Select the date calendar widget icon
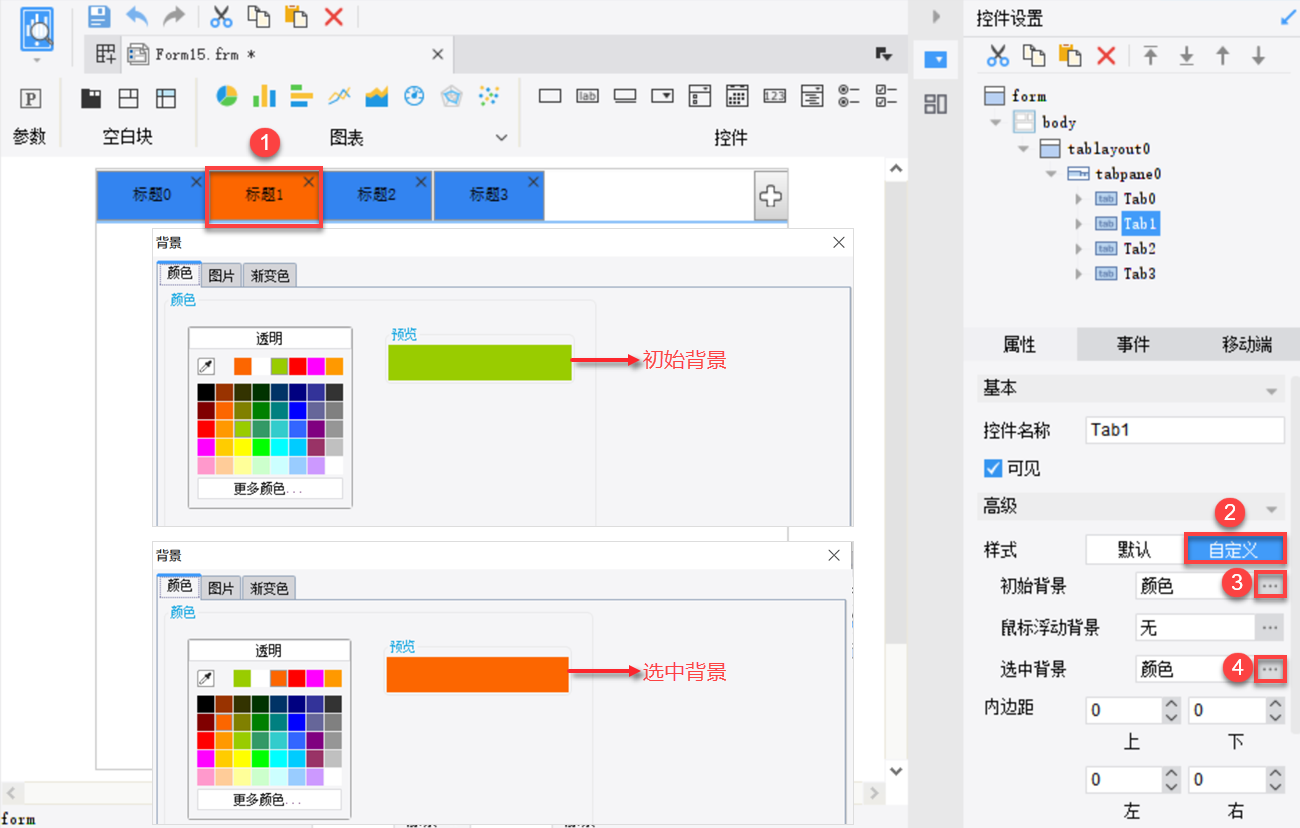Screen dimensions: 1300x828 pyautogui.click(x=737, y=96)
